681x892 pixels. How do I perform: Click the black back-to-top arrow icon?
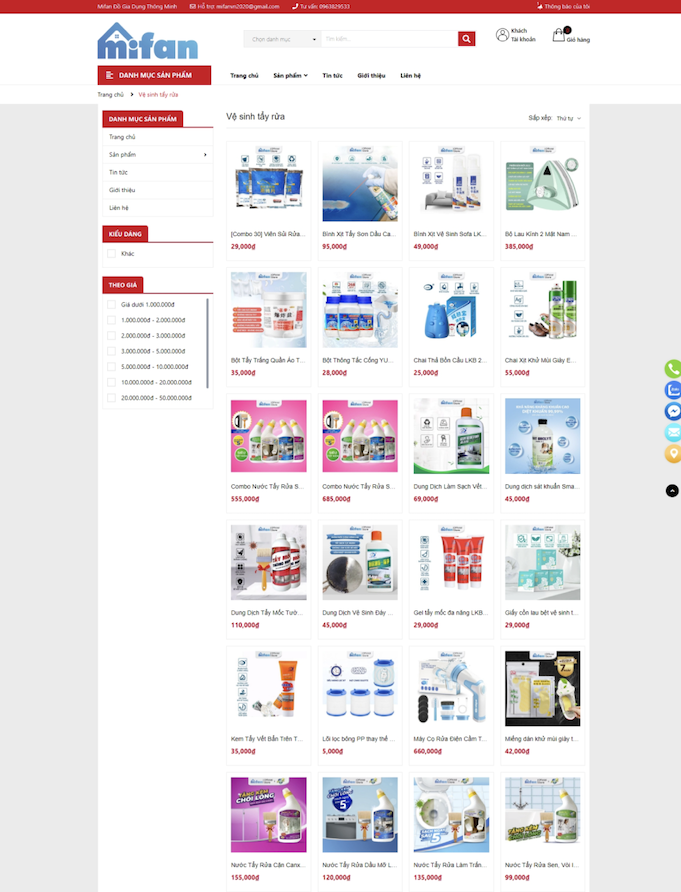[672, 490]
